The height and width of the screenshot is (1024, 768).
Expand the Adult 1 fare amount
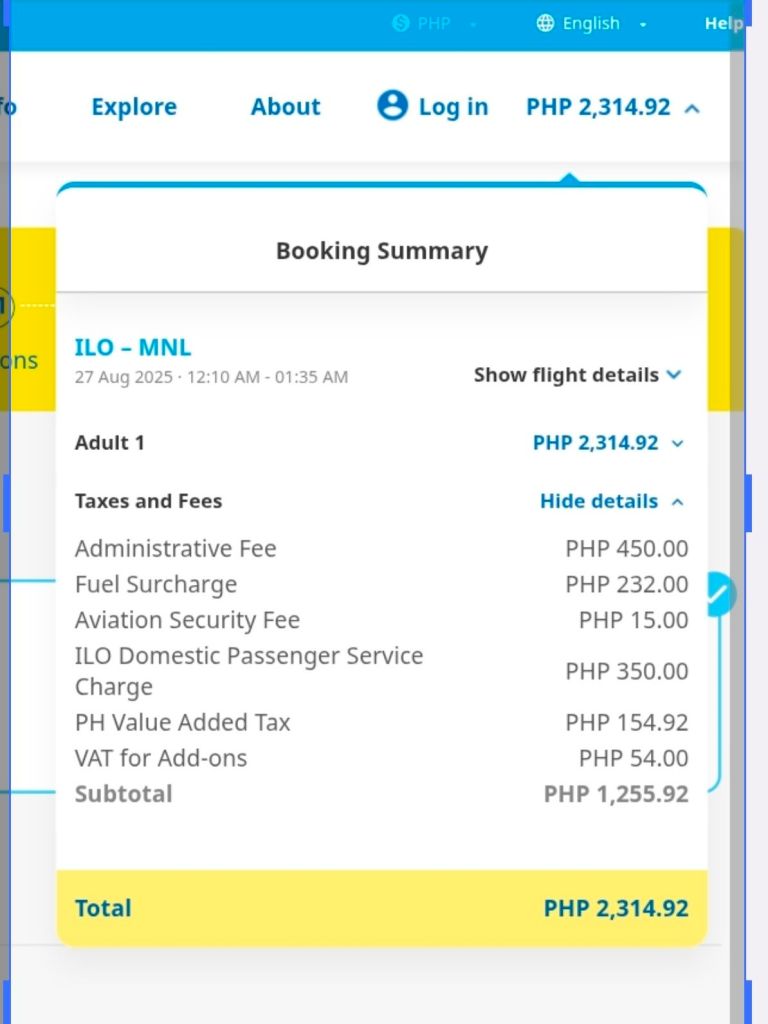click(x=596, y=443)
